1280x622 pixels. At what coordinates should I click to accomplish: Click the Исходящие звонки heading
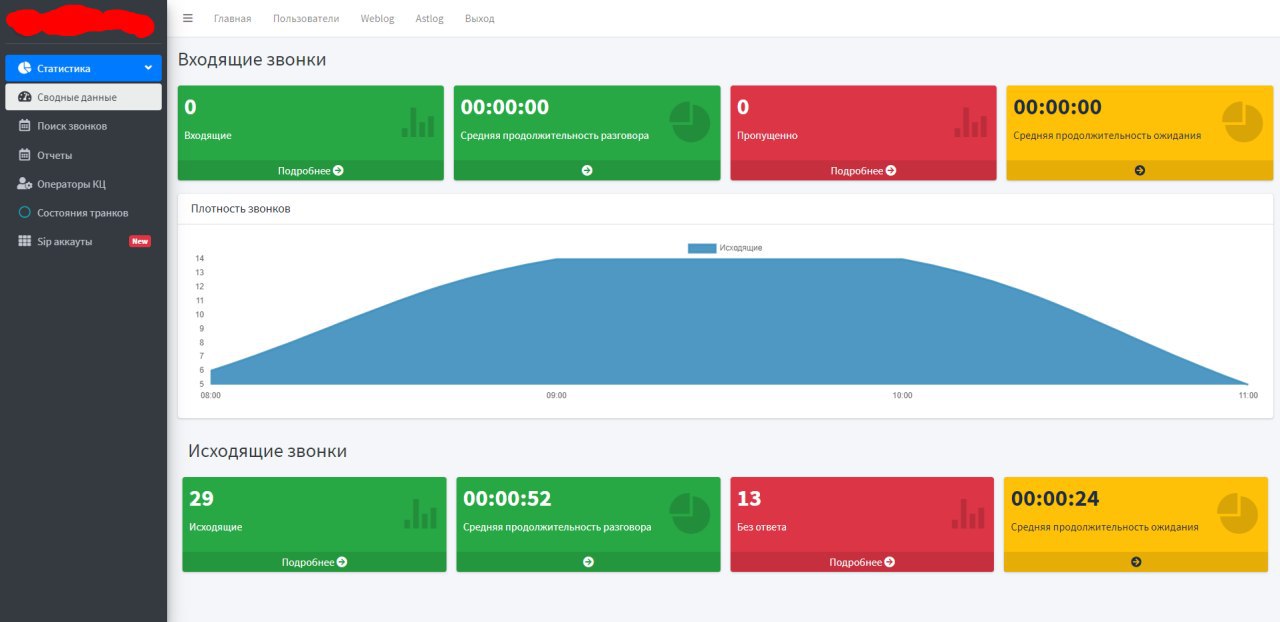(x=267, y=451)
